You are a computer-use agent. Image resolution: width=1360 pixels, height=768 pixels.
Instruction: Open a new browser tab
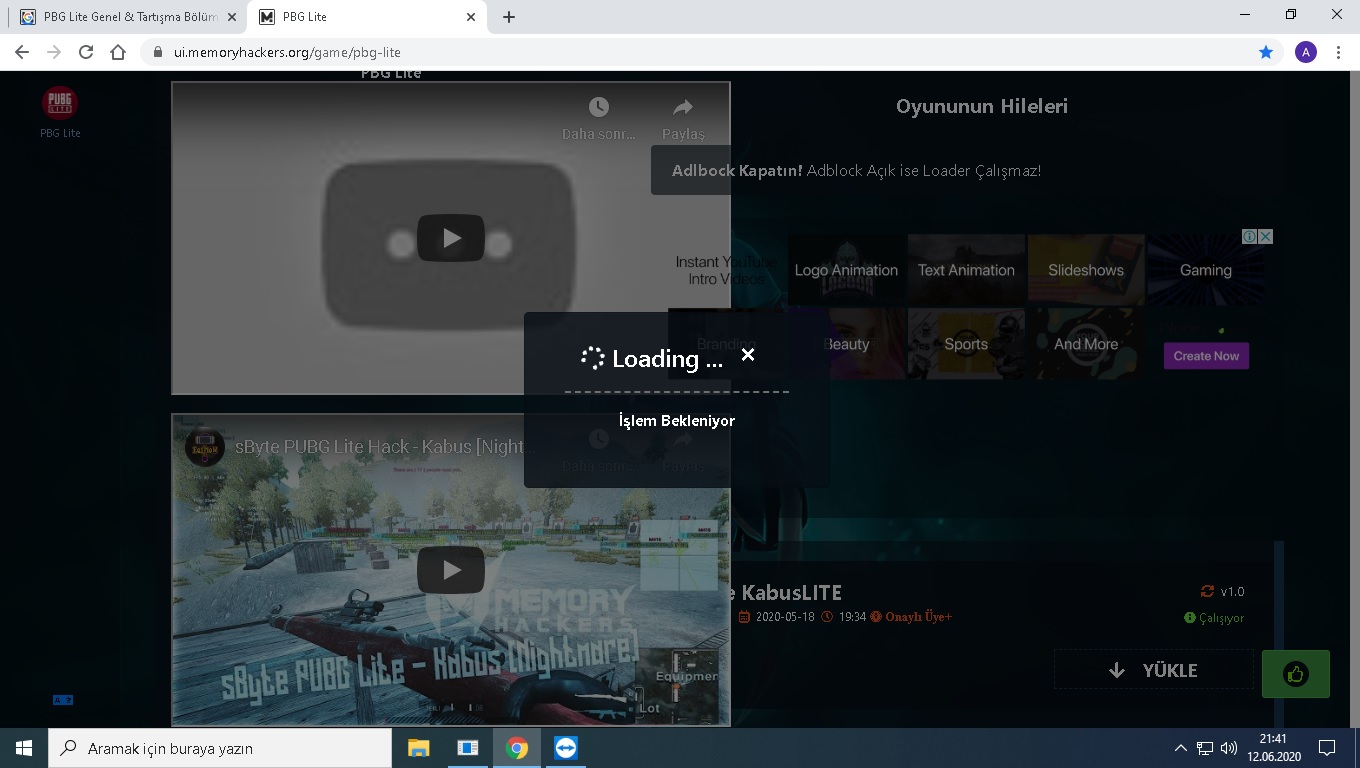pyautogui.click(x=509, y=17)
